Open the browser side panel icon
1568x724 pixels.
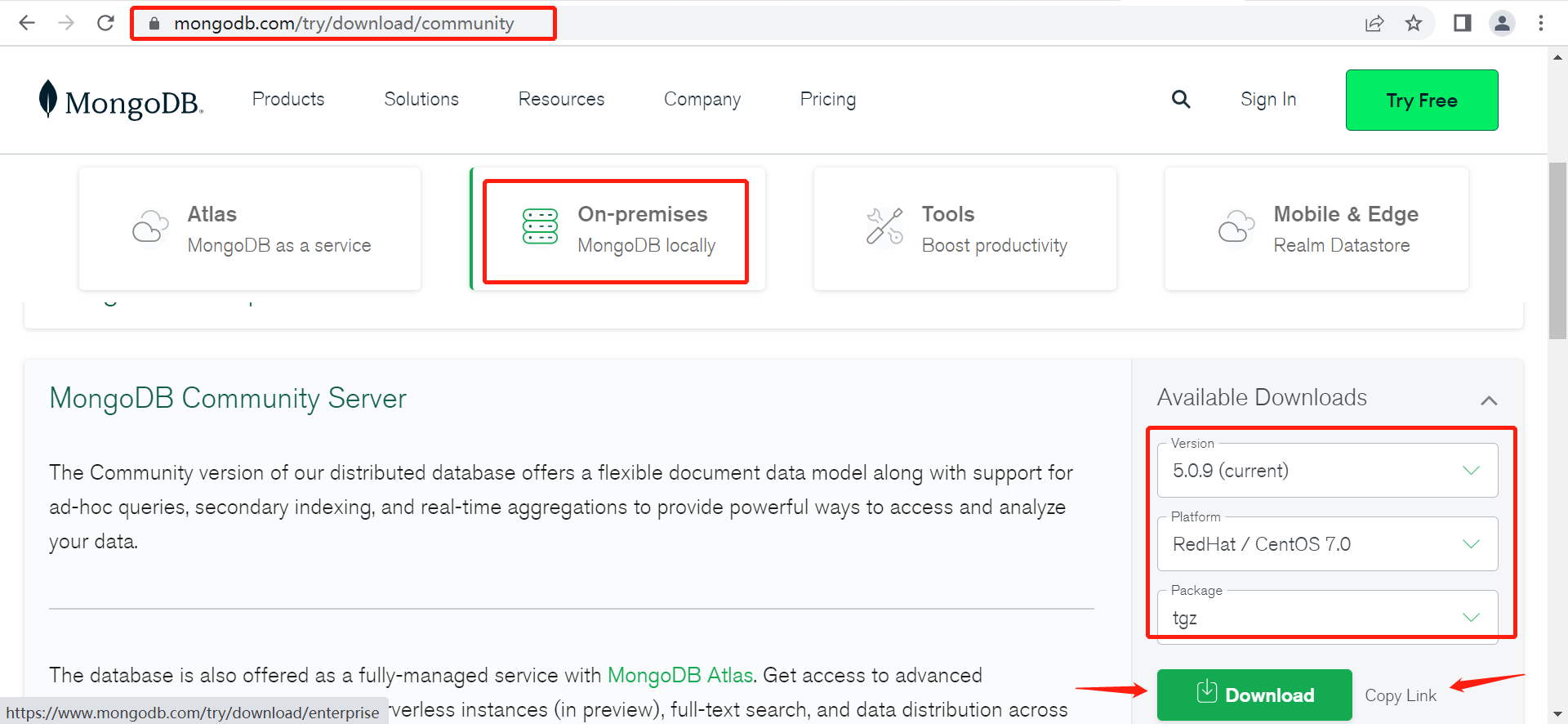1462,23
